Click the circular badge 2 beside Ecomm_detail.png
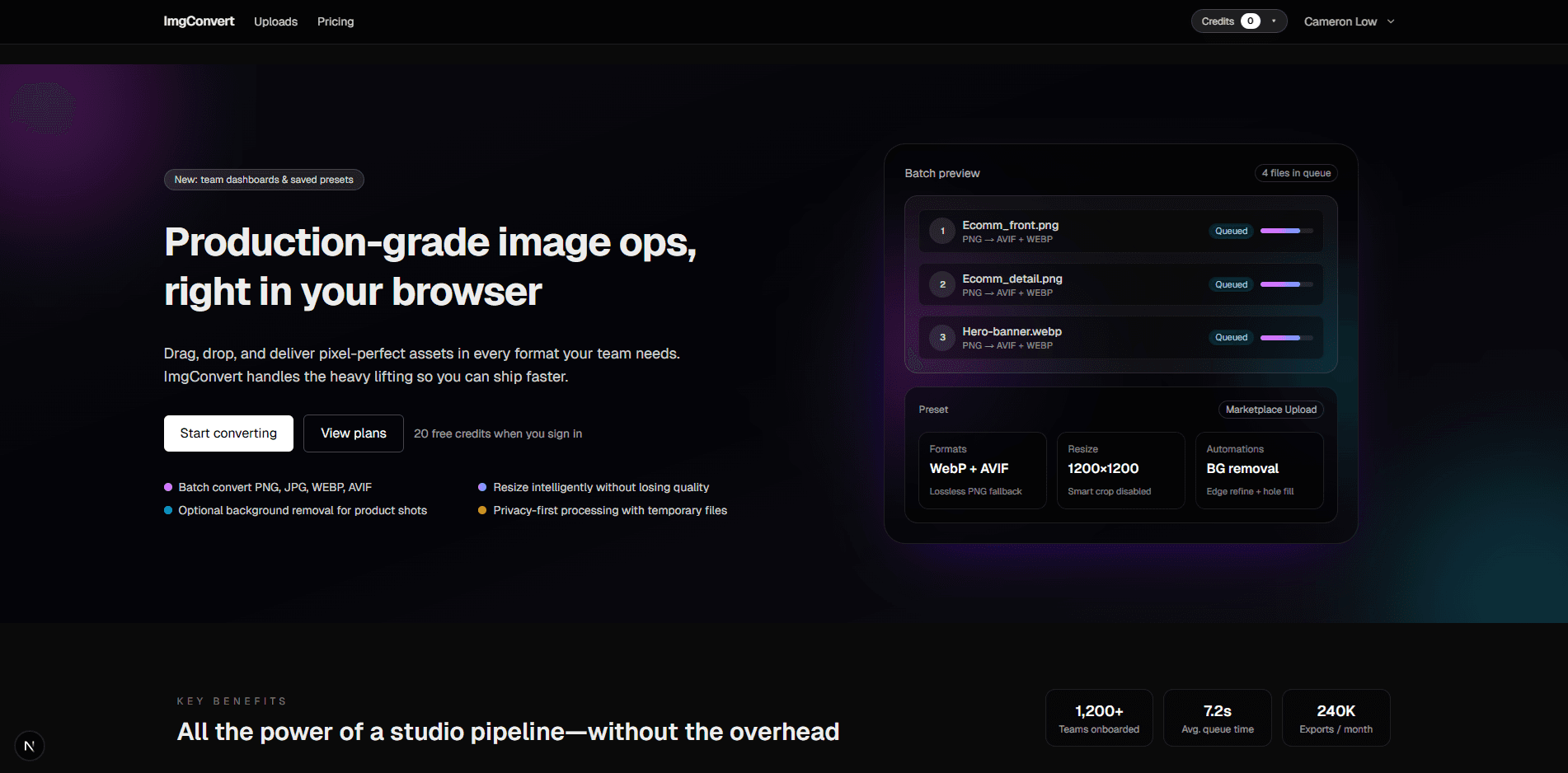The image size is (1568, 773). (x=941, y=284)
